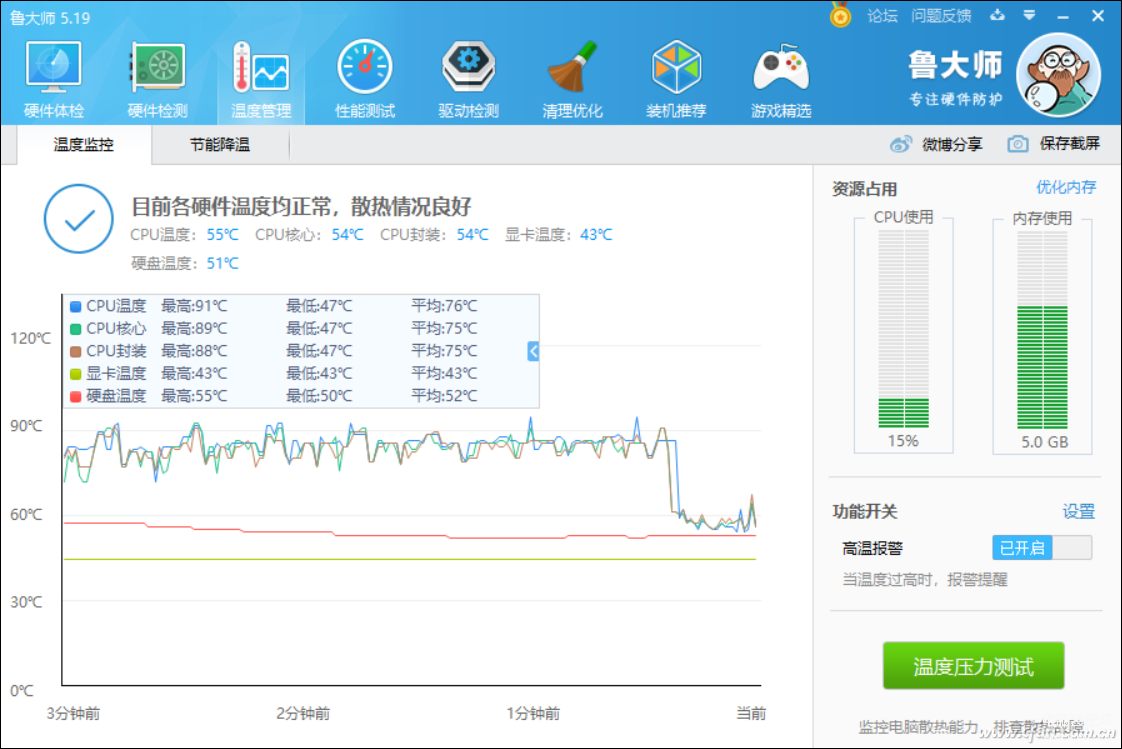Switch to 温度监控 tab
This screenshot has width=1122, height=749.
pos(84,145)
